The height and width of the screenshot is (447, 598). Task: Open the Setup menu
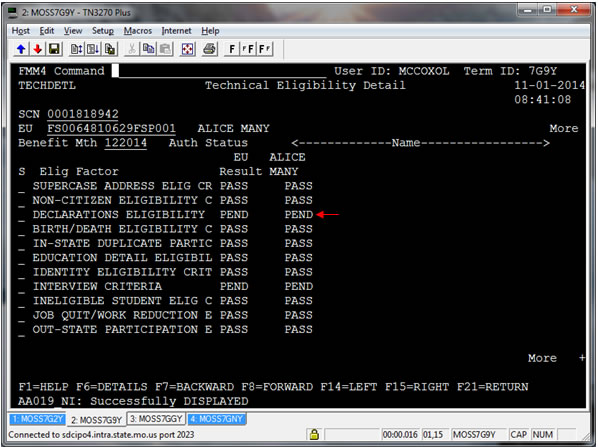pos(103,31)
